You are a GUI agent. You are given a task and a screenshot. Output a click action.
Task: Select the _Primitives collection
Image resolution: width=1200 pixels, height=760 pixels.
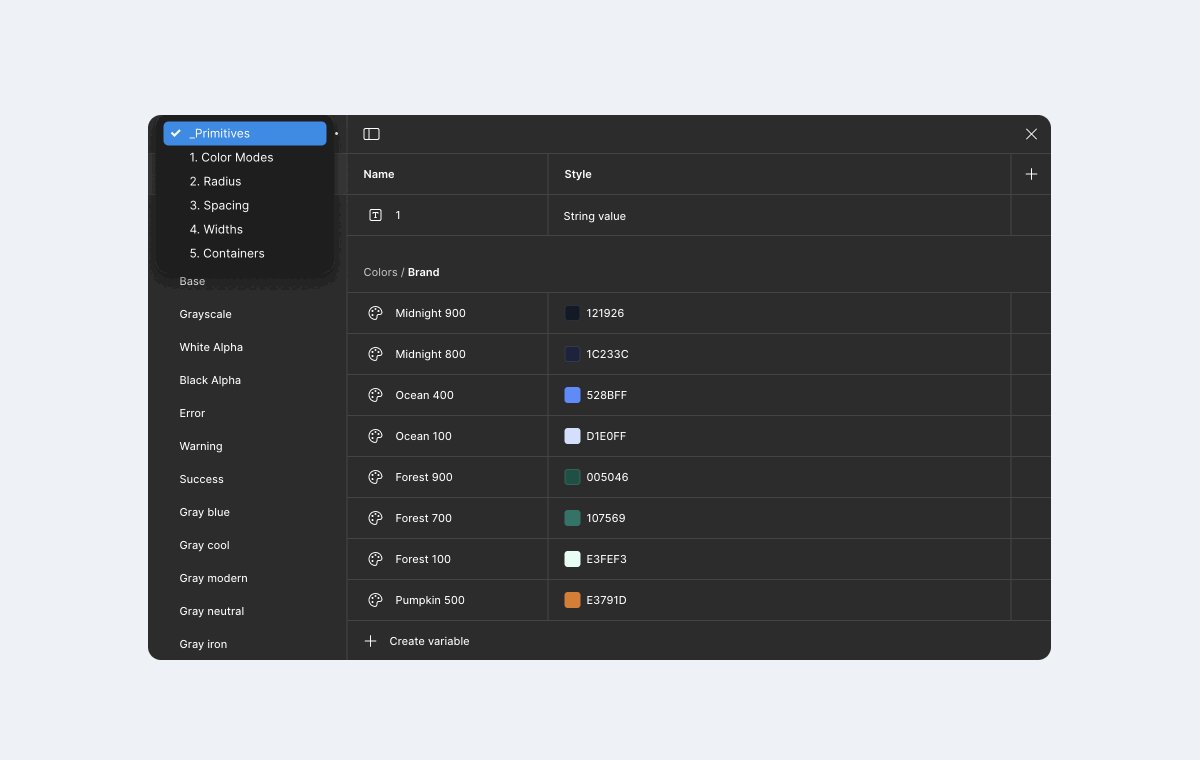coord(245,133)
